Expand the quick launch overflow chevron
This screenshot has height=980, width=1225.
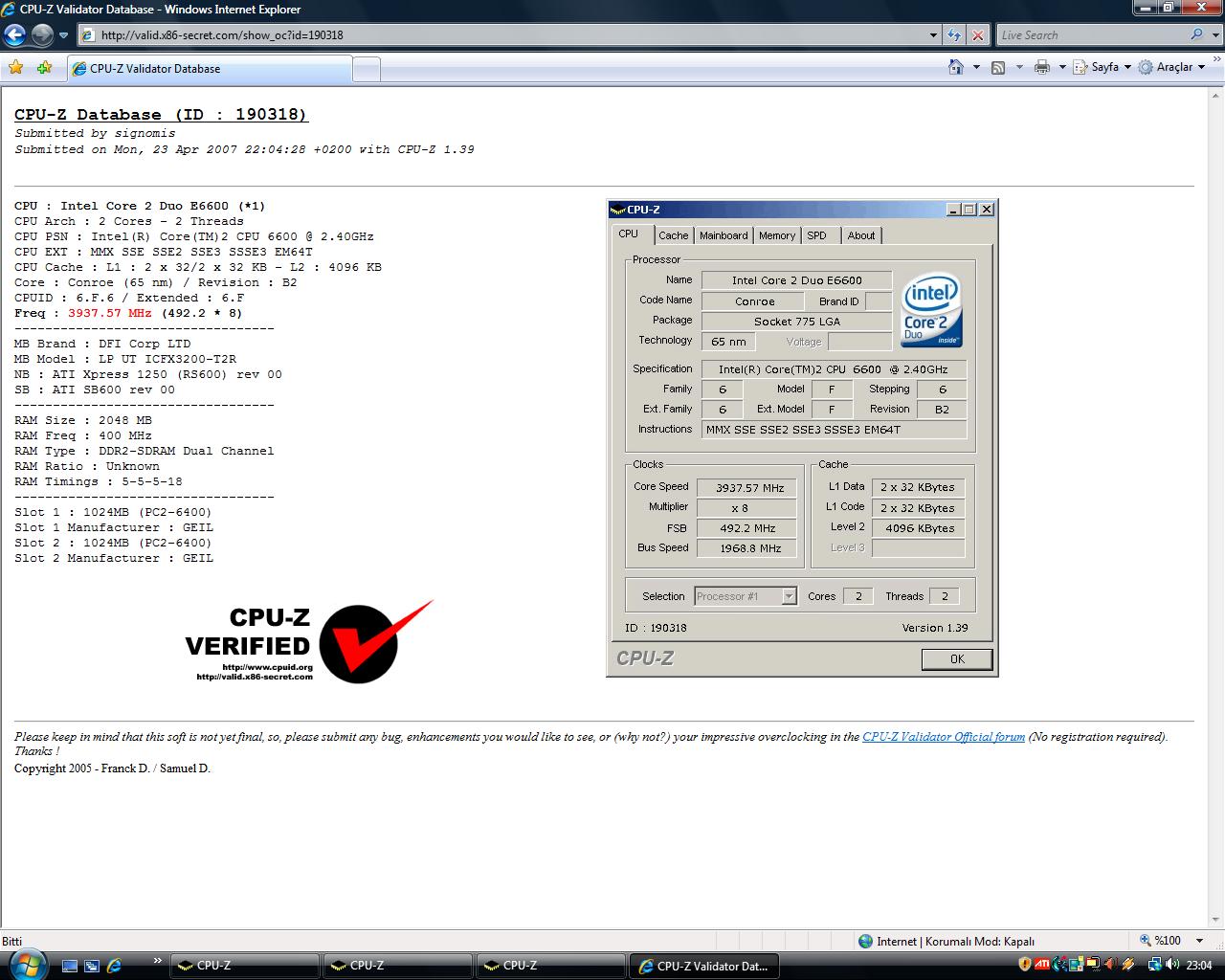click(157, 960)
